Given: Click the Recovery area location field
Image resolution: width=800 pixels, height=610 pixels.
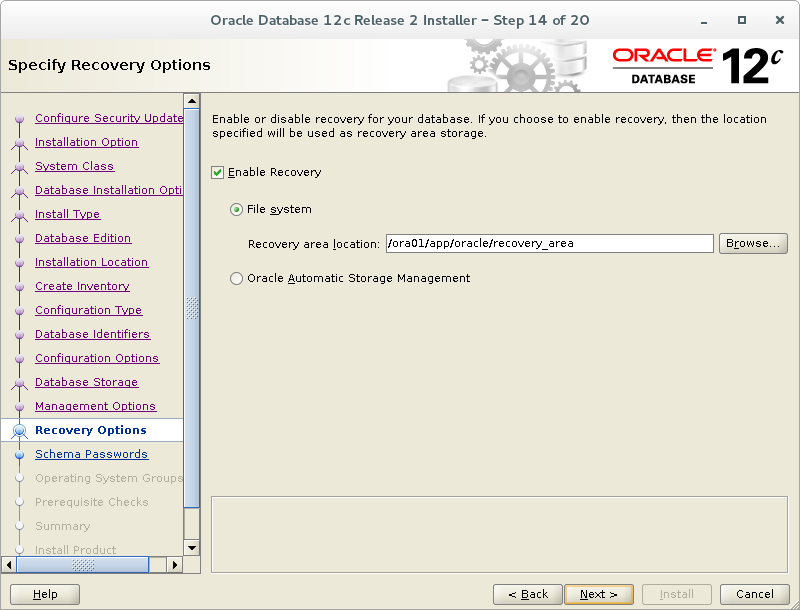Looking at the screenshot, I should pos(549,243).
